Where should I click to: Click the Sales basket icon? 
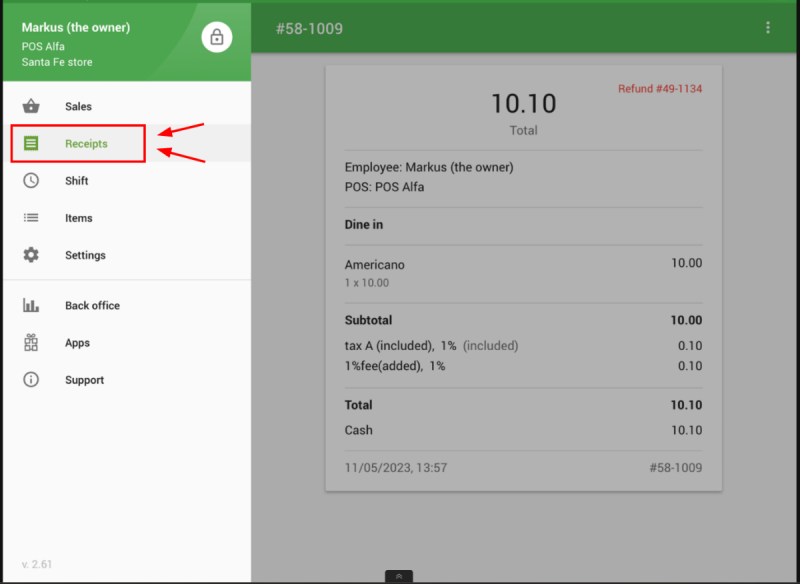[31, 107]
